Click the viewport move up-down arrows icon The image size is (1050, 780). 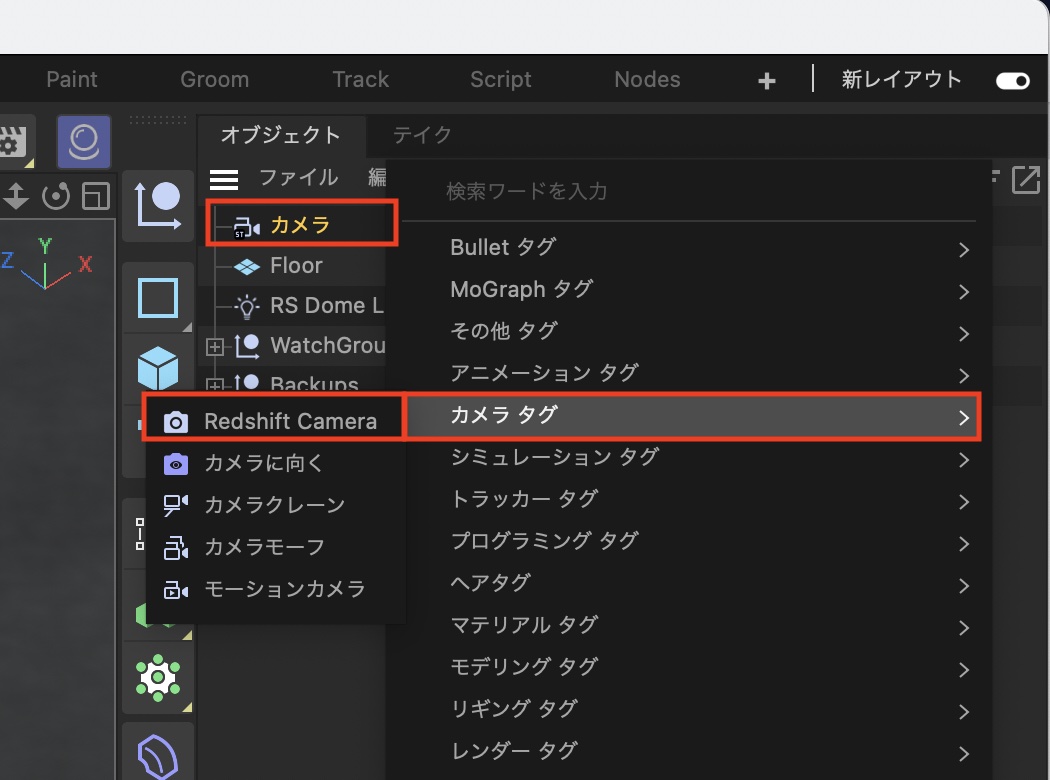pos(16,196)
